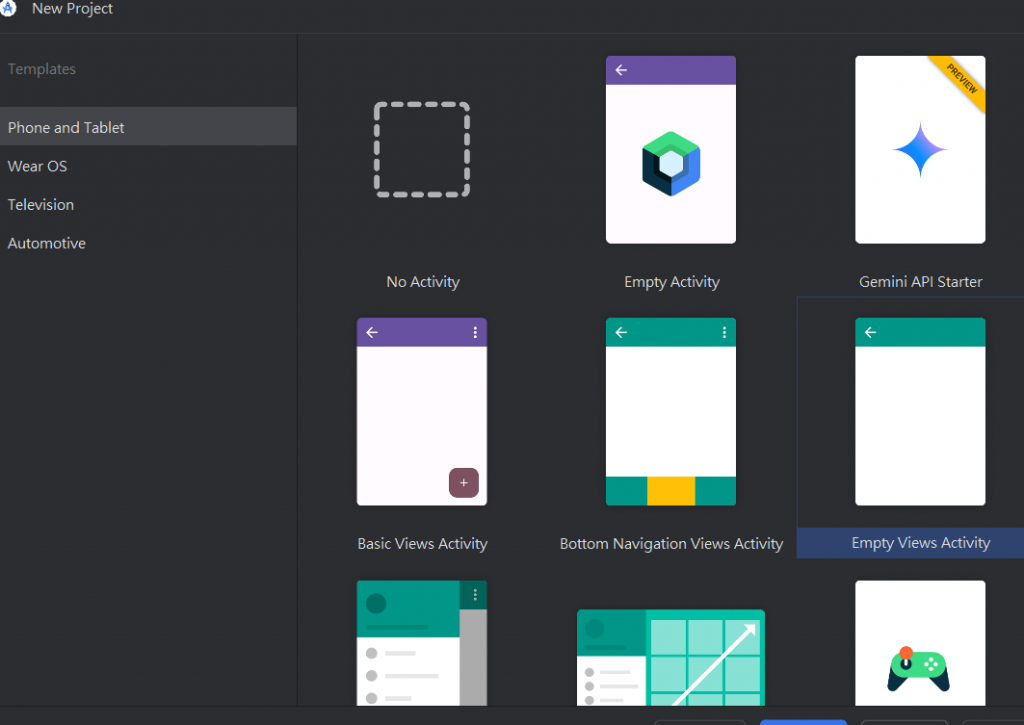Choose the Basic Views Activity template thumbnail
1024x725 pixels.
coord(422,411)
